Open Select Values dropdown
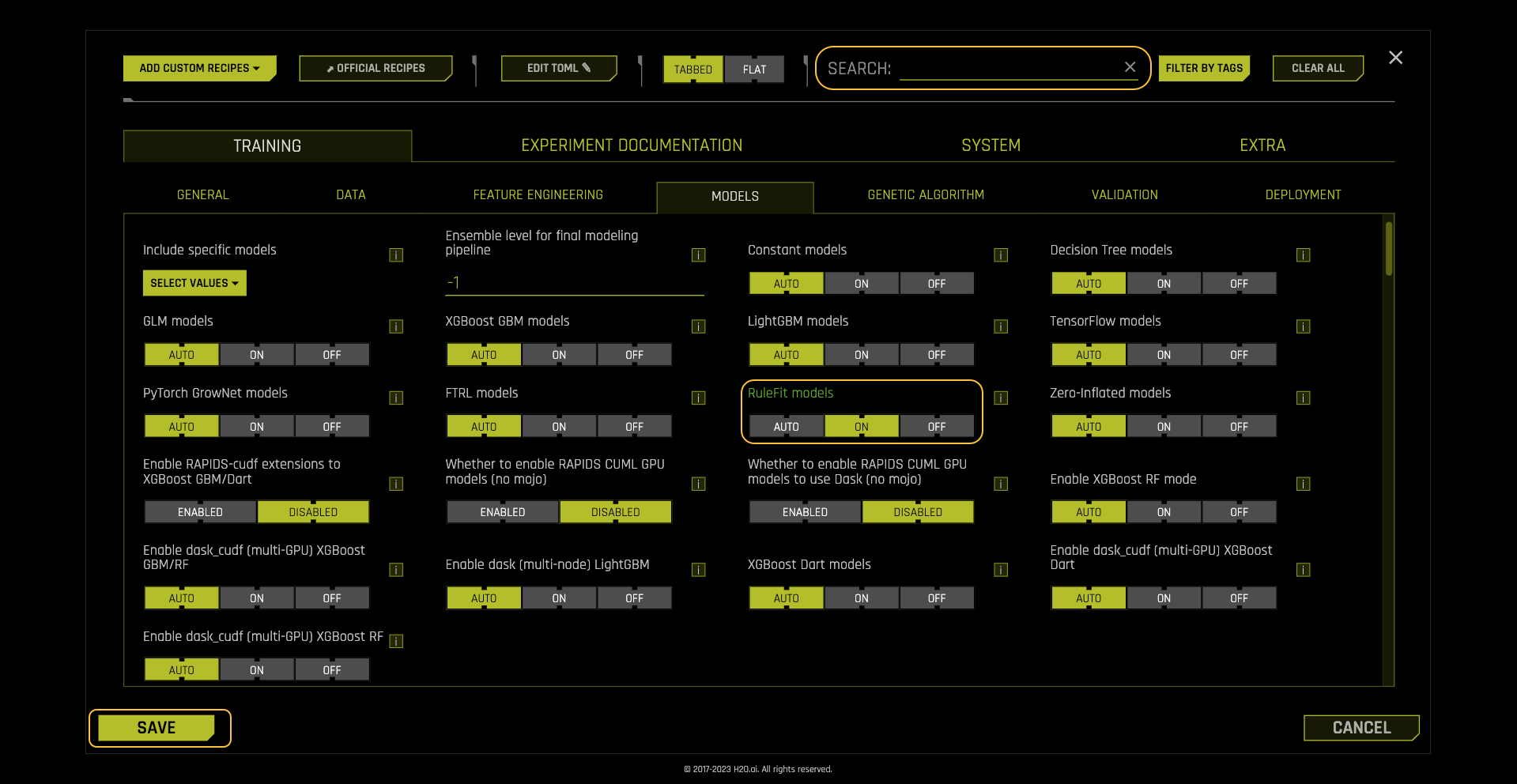The height and width of the screenshot is (784, 1517). [194, 283]
